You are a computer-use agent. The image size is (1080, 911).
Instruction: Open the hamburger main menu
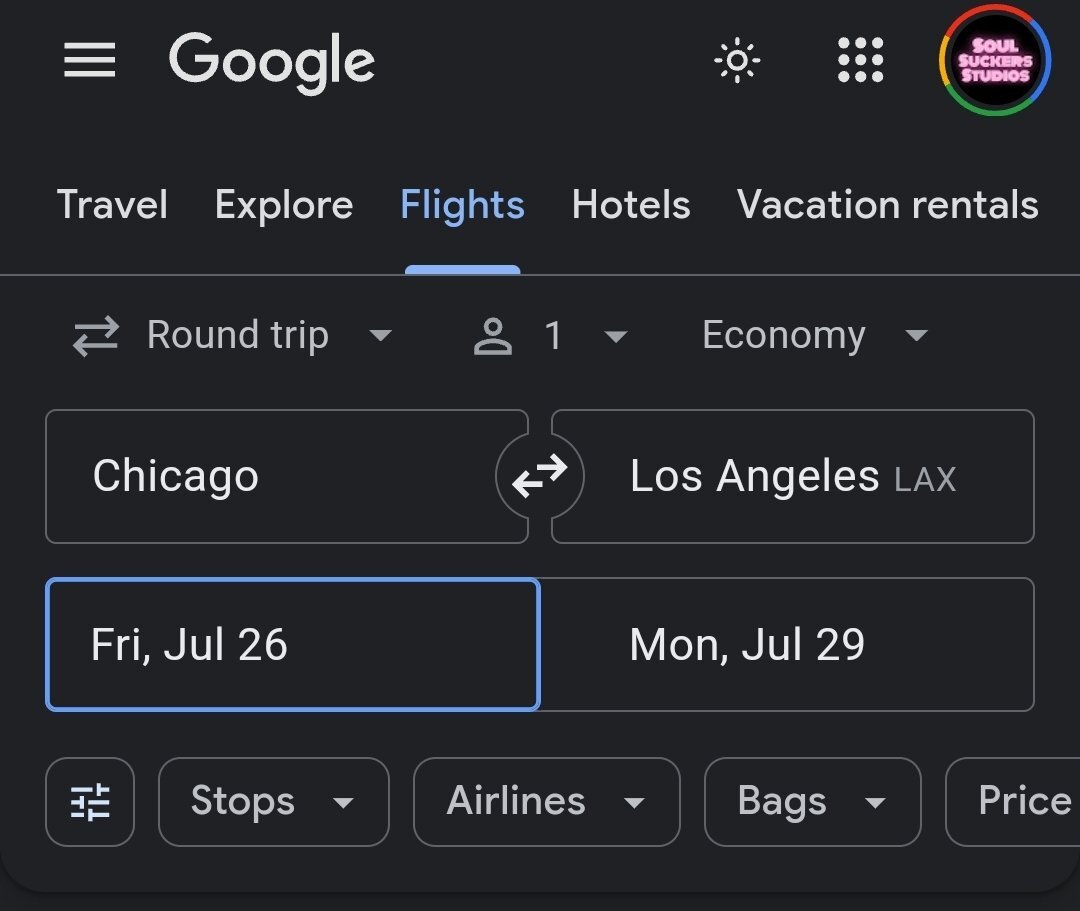coord(90,61)
